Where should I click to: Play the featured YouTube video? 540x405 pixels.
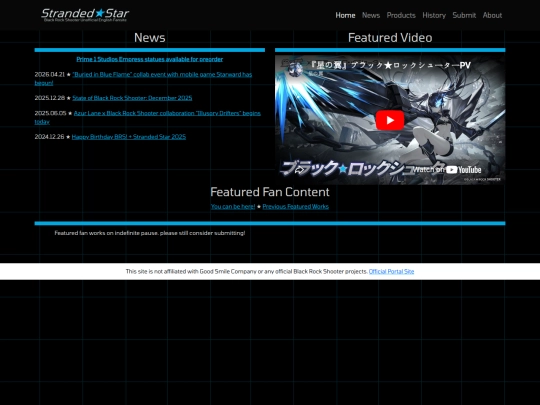pos(390,120)
